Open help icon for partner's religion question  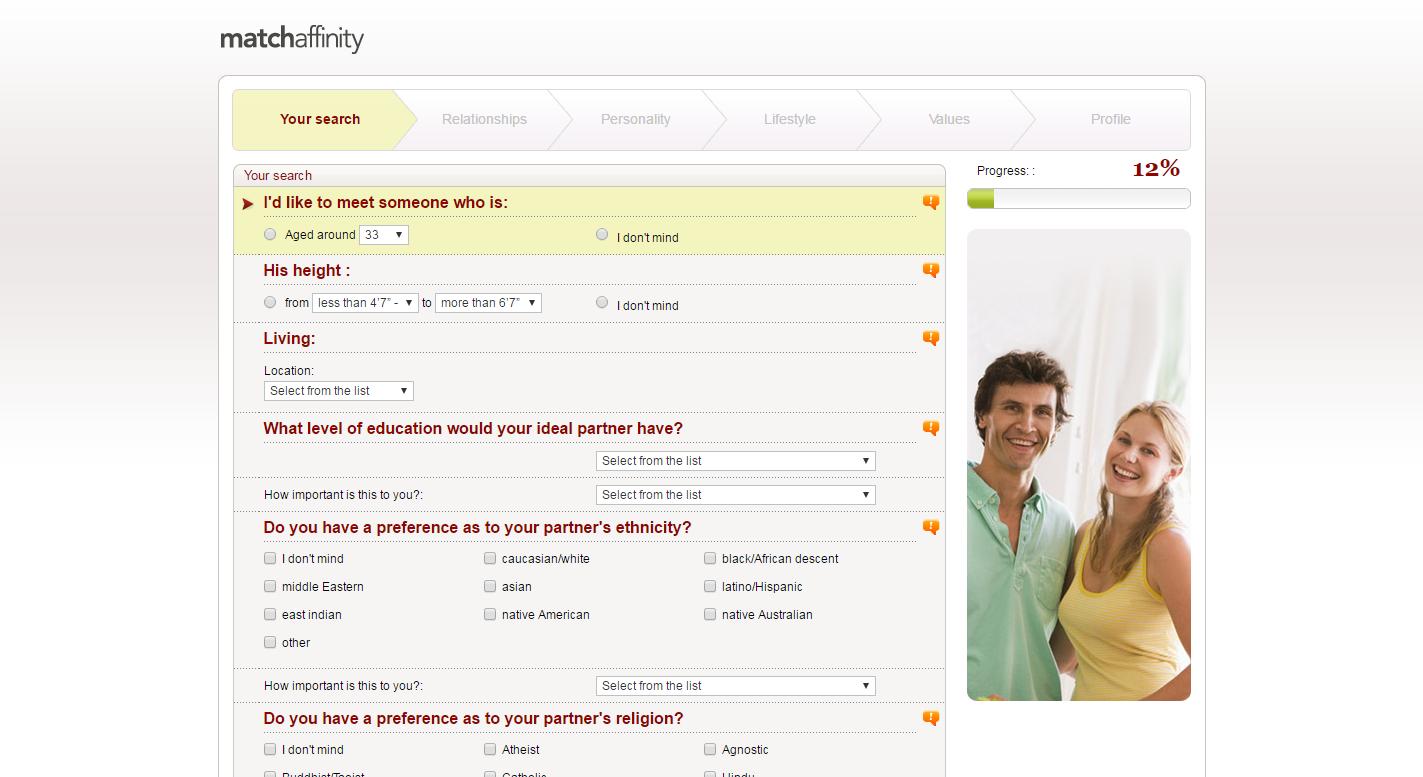pyautogui.click(x=931, y=719)
